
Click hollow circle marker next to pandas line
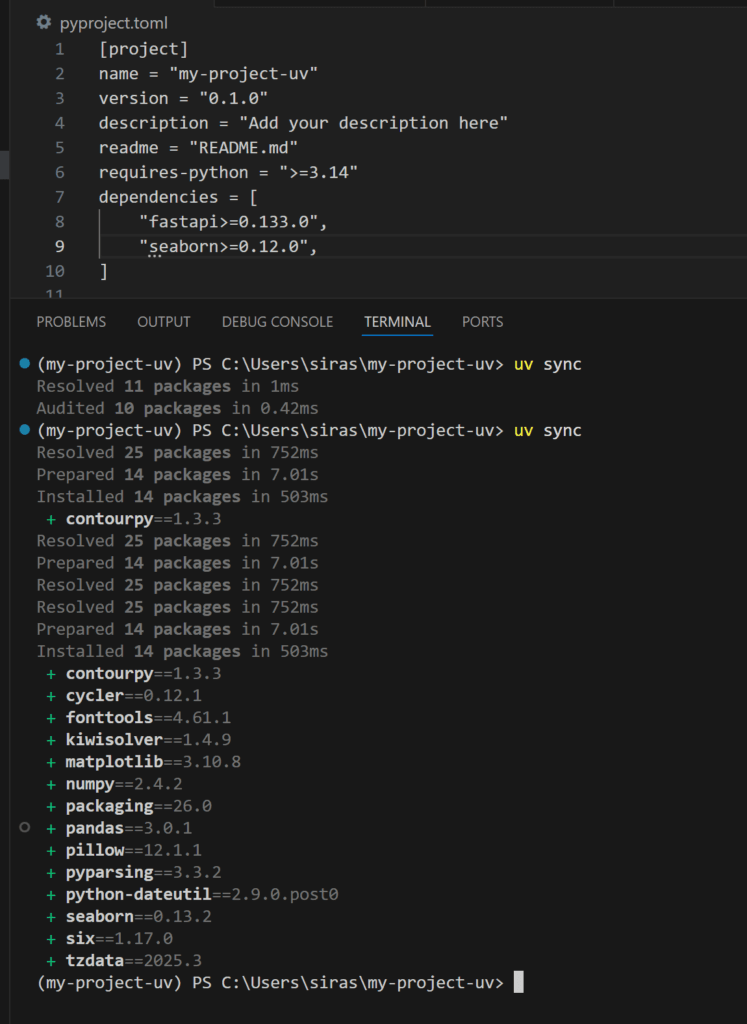click(x=25, y=828)
